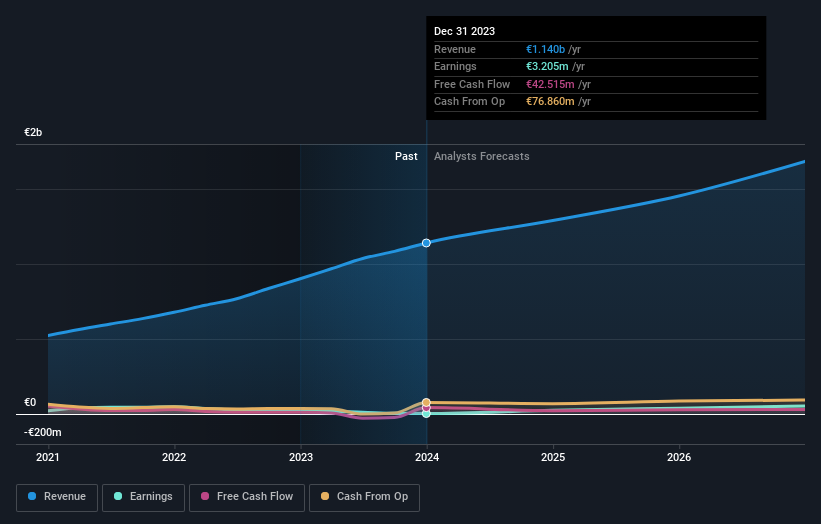This screenshot has height=524, width=821.
Task: Click the €76.860m cash from op value
Action: 550,102
